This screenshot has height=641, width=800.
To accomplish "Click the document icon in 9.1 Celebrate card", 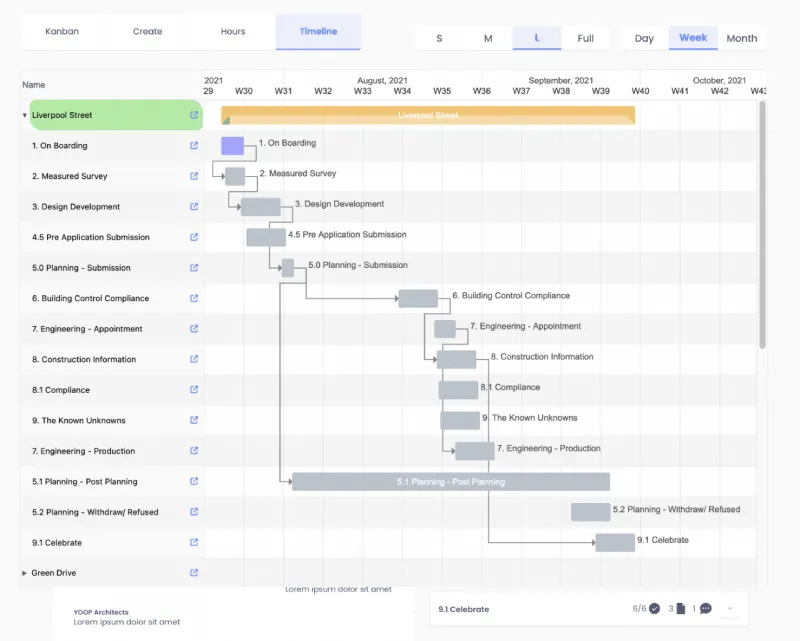I will 681,608.
